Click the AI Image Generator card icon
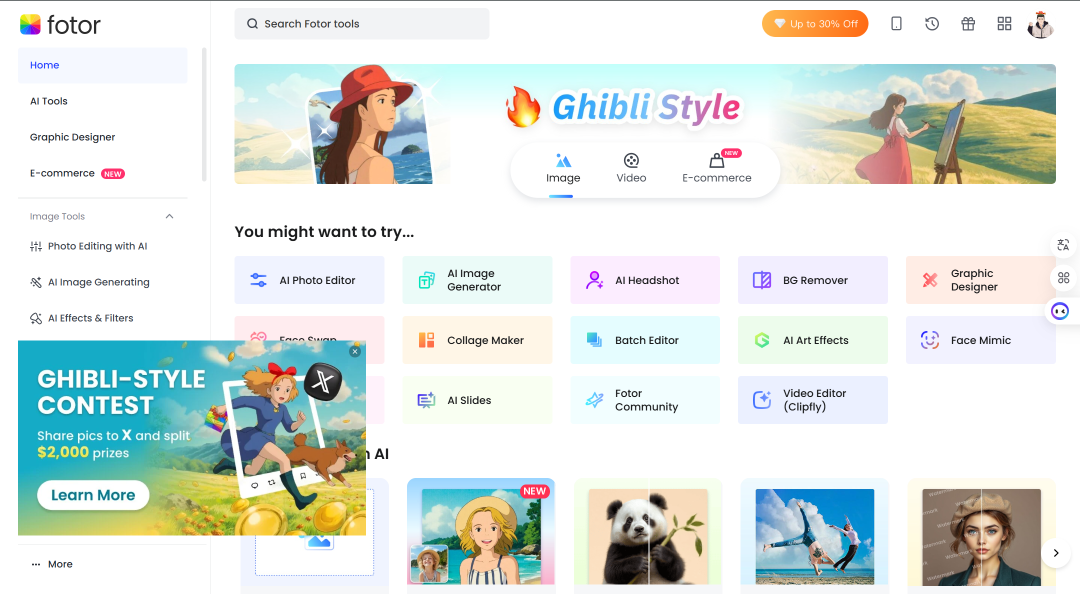The image size is (1080, 594). click(x=426, y=280)
